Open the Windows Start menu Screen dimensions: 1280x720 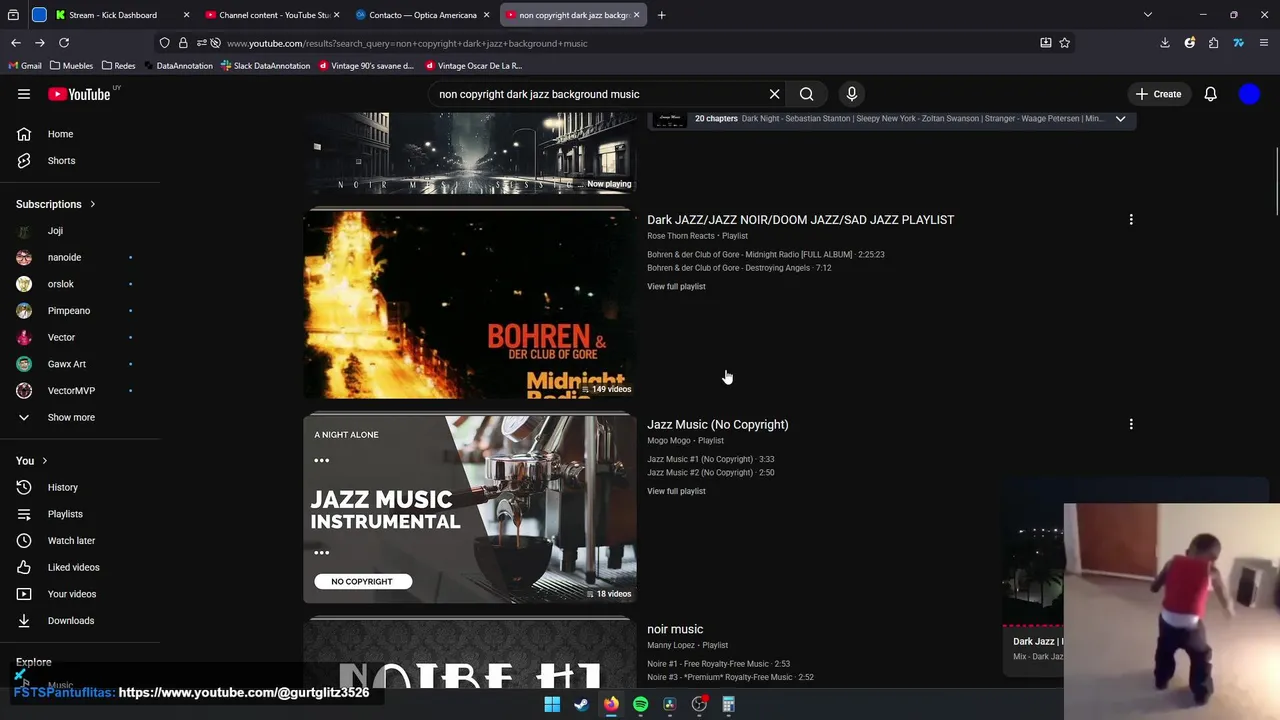point(552,704)
